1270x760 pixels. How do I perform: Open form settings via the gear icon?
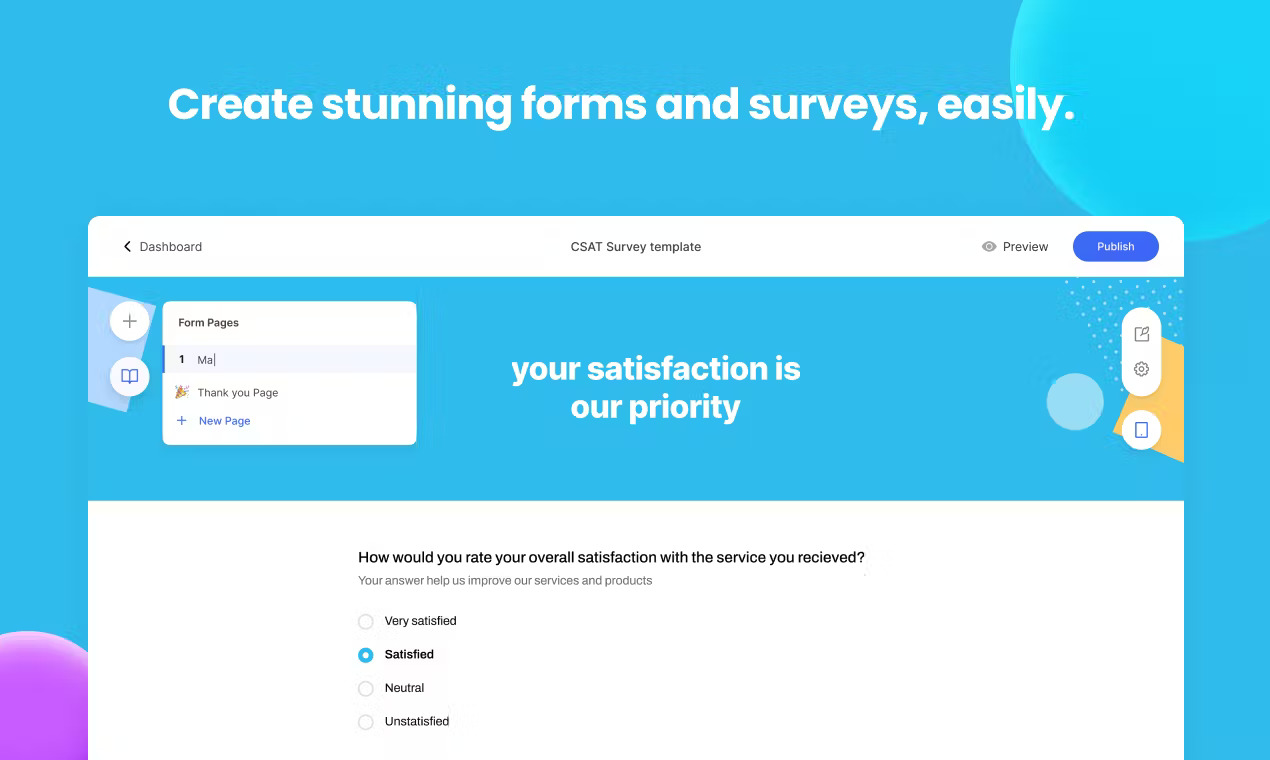[1141, 369]
